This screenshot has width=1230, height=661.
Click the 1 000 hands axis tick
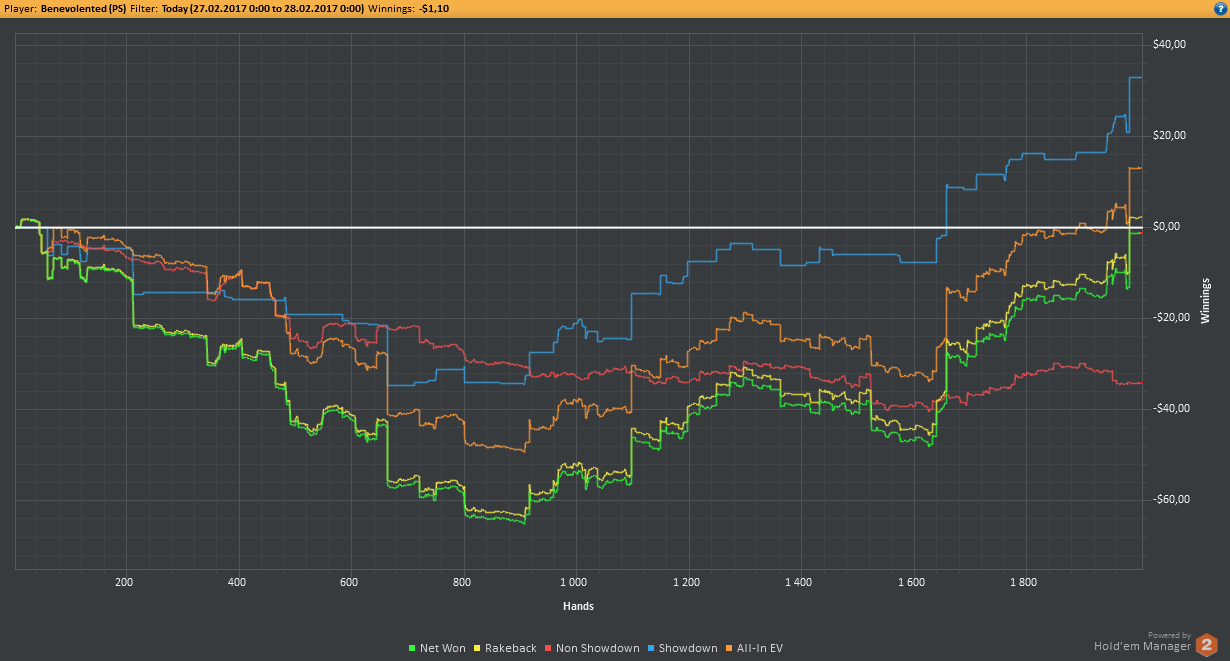click(x=574, y=581)
